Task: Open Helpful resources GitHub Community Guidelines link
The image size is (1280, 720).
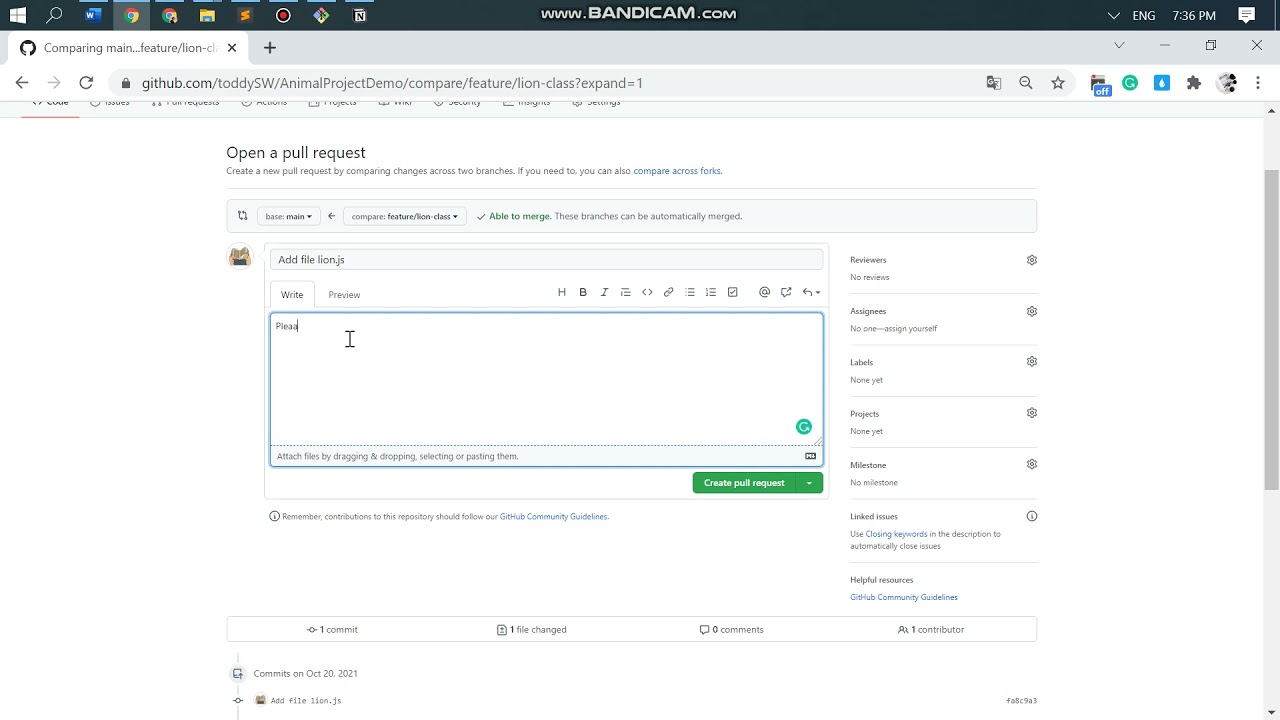Action: [x=904, y=597]
